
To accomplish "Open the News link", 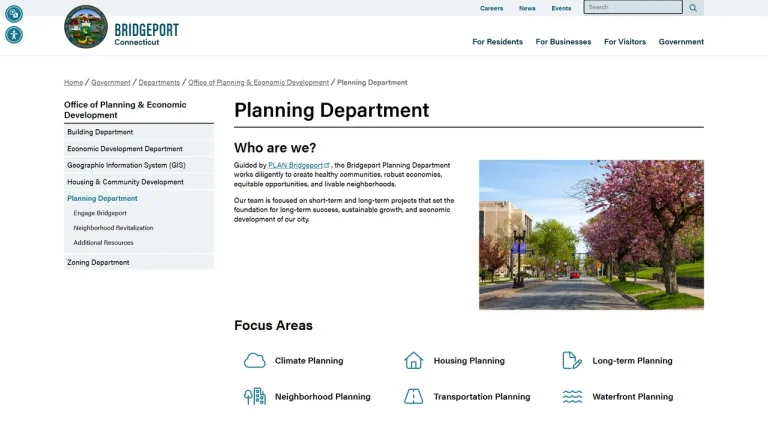I will click(x=527, y=8).
